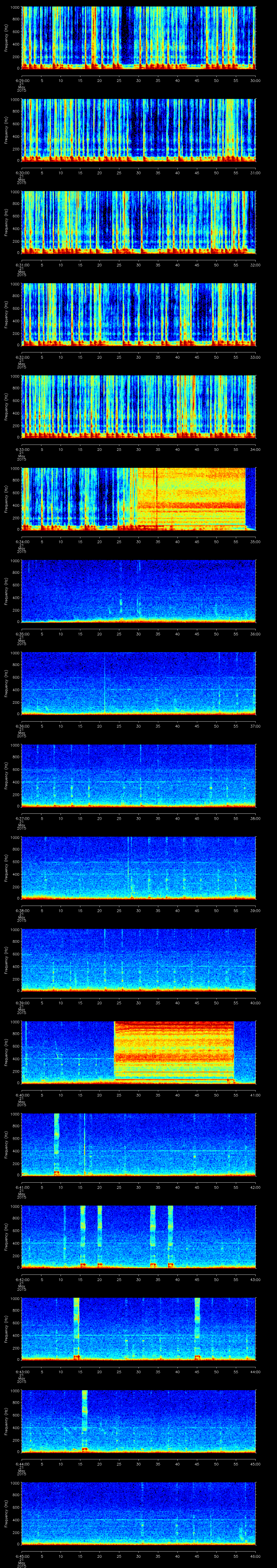Select the spectrogram panel starting at 6:29:00
Image resolution: width=277 pixels, height=1568 pixels.
139,38
